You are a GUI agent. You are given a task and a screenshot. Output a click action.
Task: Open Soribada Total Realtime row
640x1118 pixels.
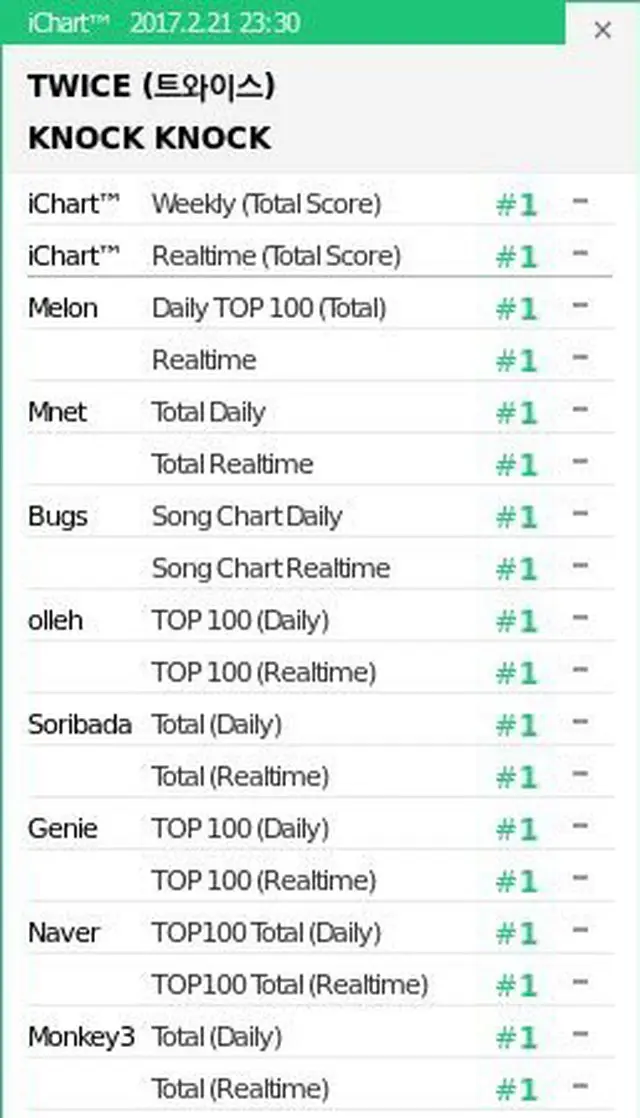click(320, 776)
